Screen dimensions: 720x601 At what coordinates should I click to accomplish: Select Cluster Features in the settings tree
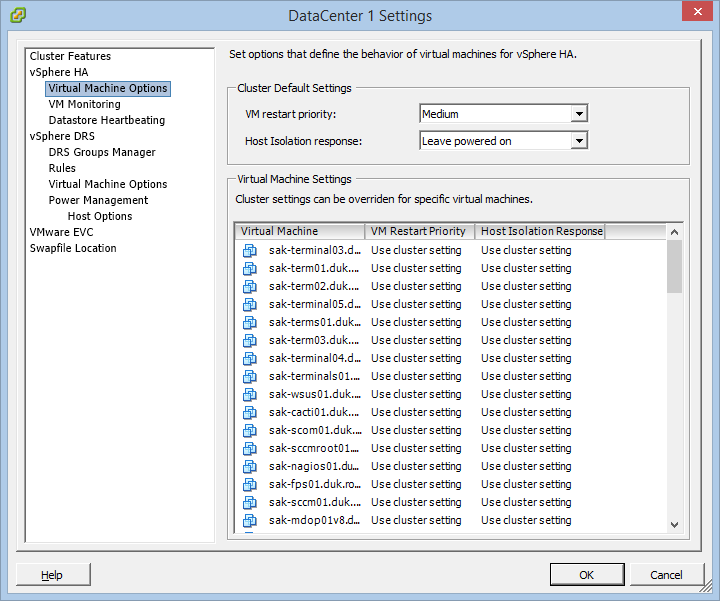point(70,56)
